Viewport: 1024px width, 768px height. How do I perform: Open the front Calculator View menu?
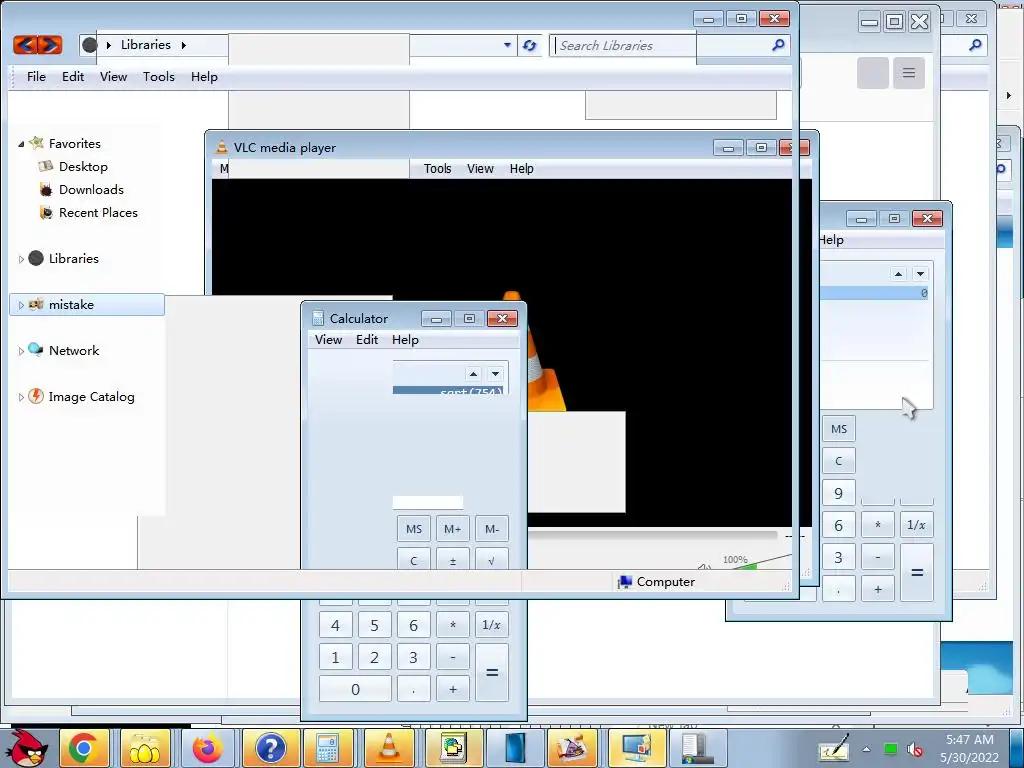(x=328, y=340)
